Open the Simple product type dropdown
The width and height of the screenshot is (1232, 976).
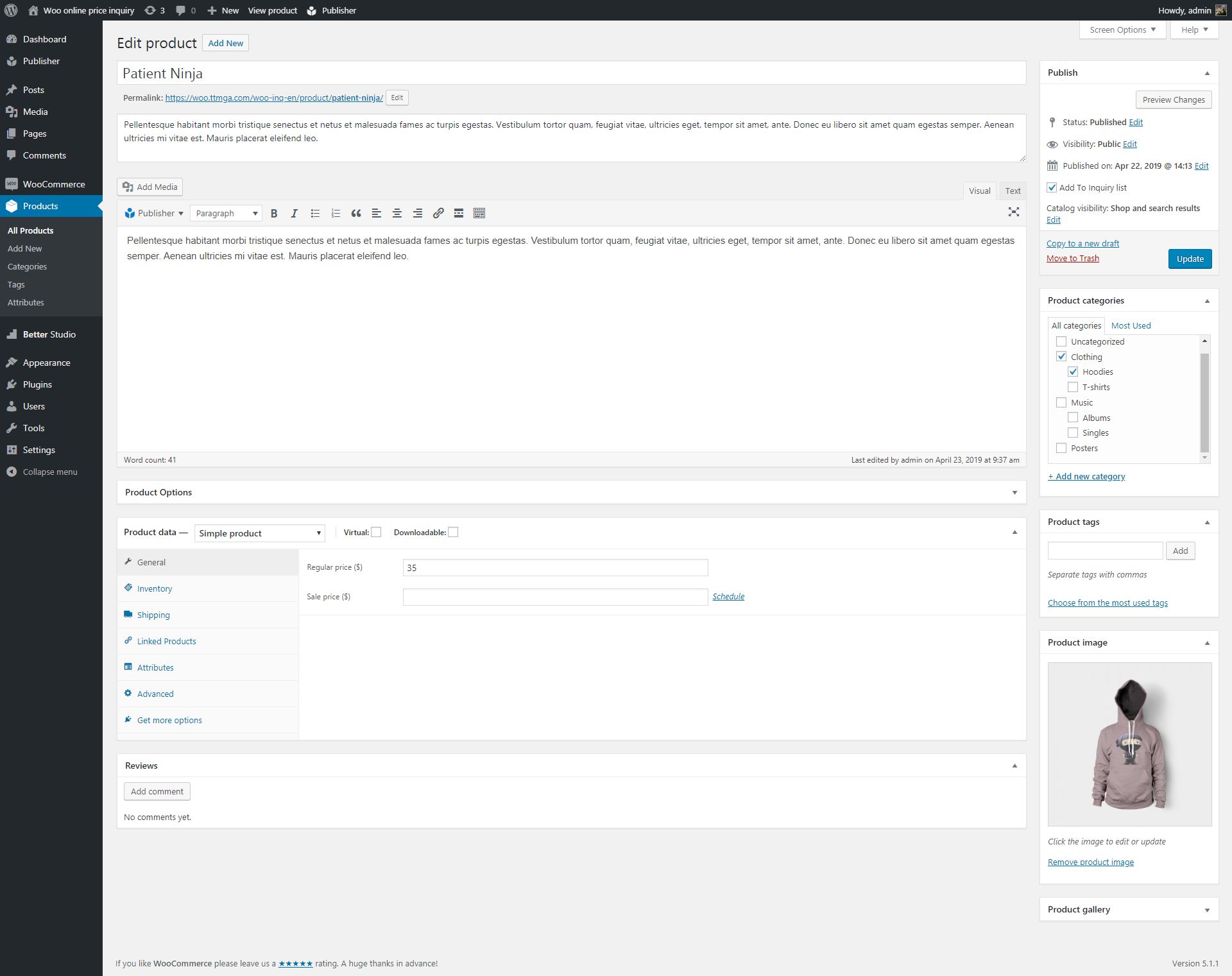coord(259,533)
